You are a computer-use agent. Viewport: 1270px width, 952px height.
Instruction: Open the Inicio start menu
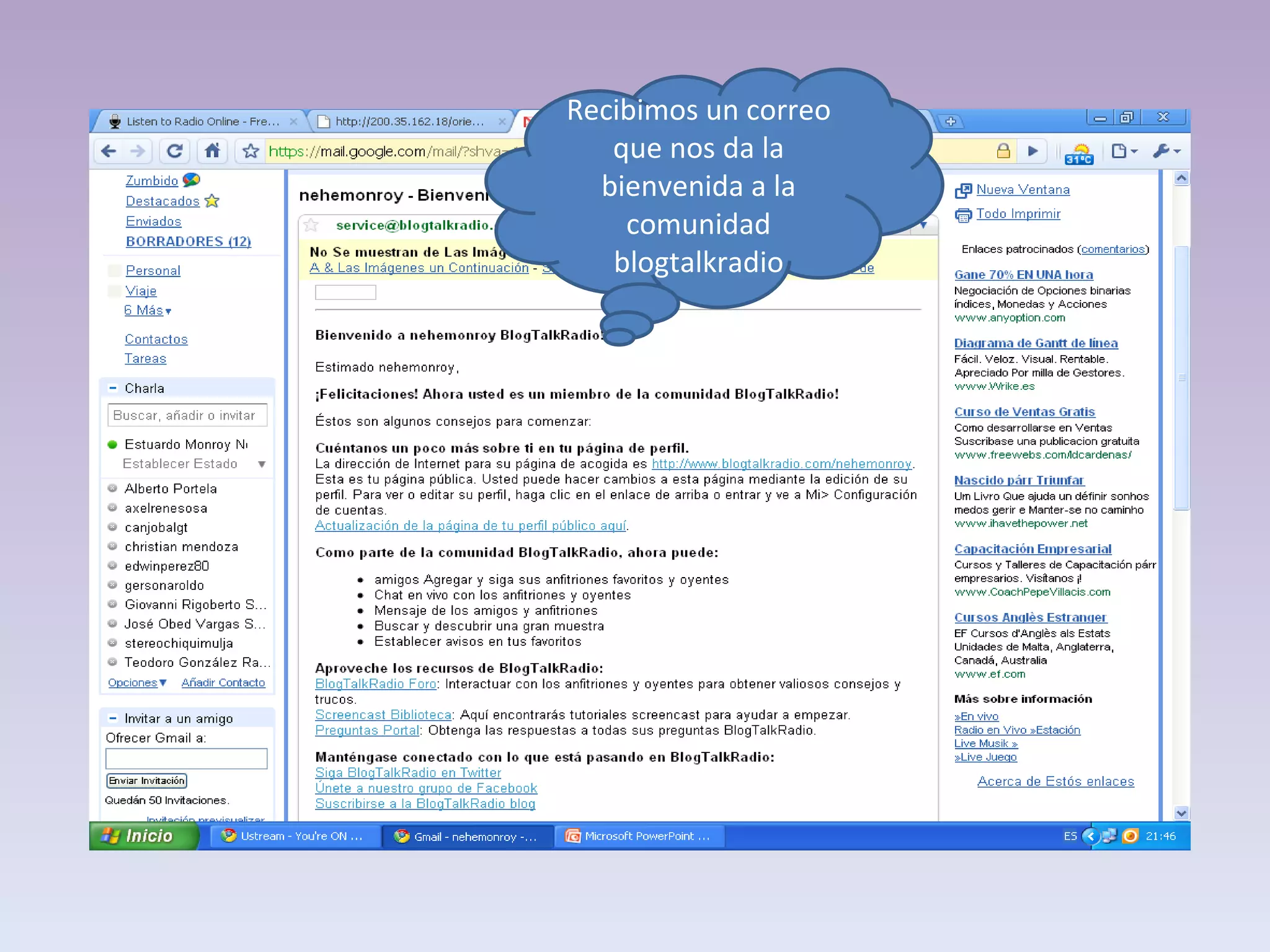[x=144, y=836]
